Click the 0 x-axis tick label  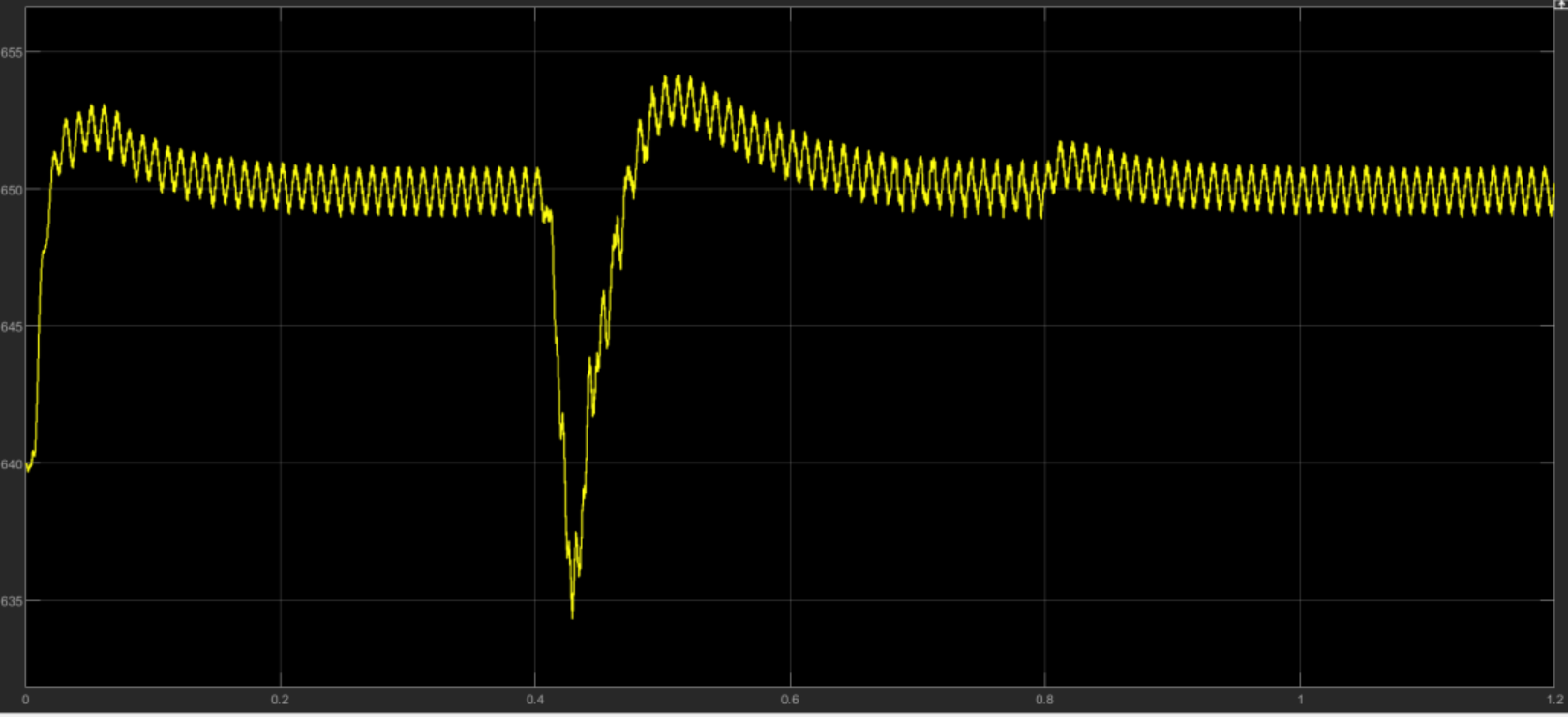pos(26,700)
